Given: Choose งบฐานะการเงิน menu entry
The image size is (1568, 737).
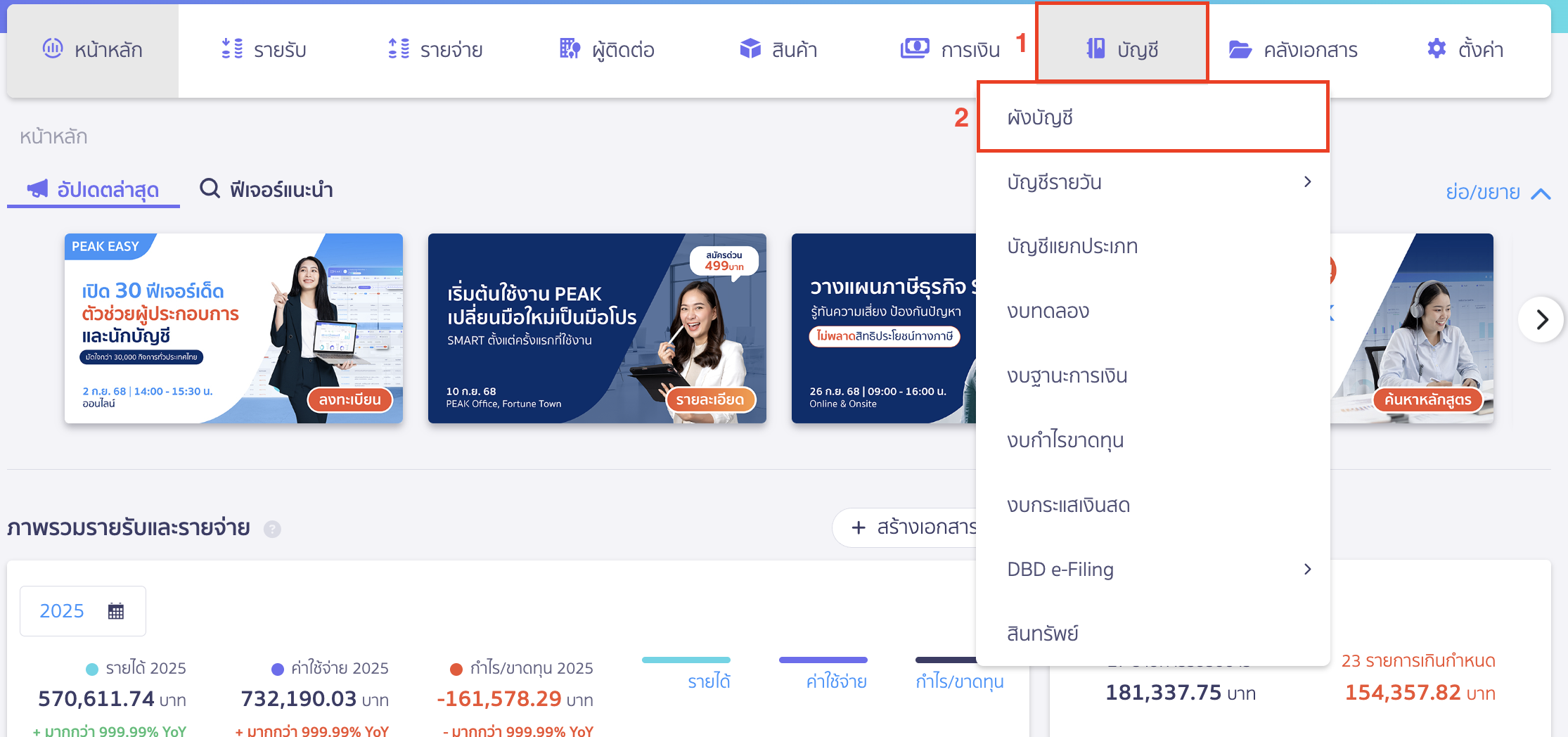Looking at the screenshot, I should point(1153,376).
